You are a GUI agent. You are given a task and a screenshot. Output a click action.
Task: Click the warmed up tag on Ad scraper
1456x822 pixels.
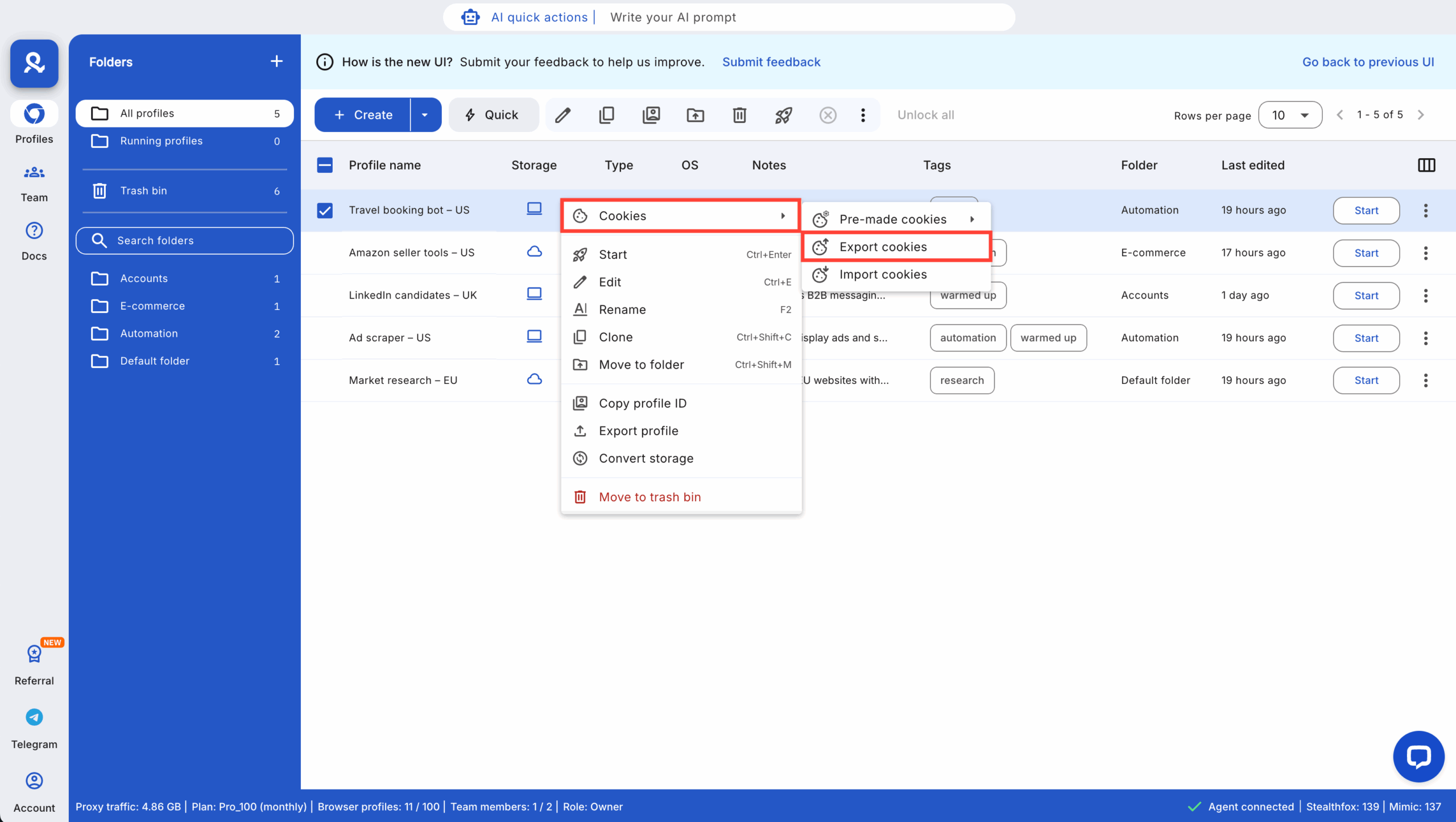point(1048,337)
